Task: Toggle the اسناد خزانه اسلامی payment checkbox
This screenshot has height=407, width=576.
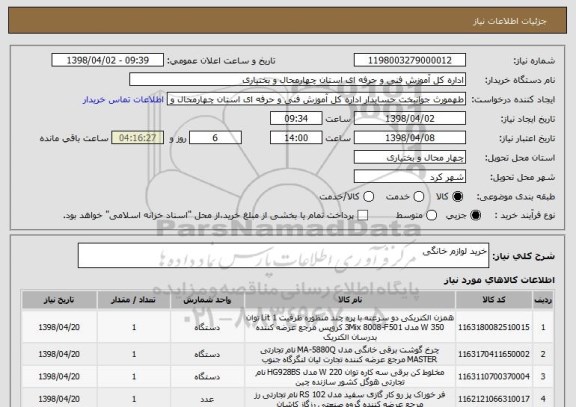Action: (363, 215)
